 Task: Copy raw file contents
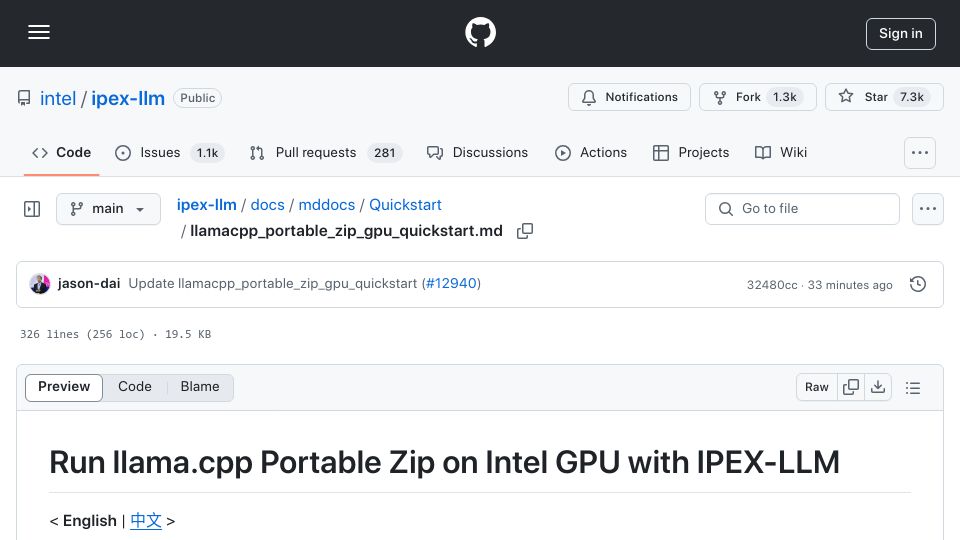(x=851, y=388)
